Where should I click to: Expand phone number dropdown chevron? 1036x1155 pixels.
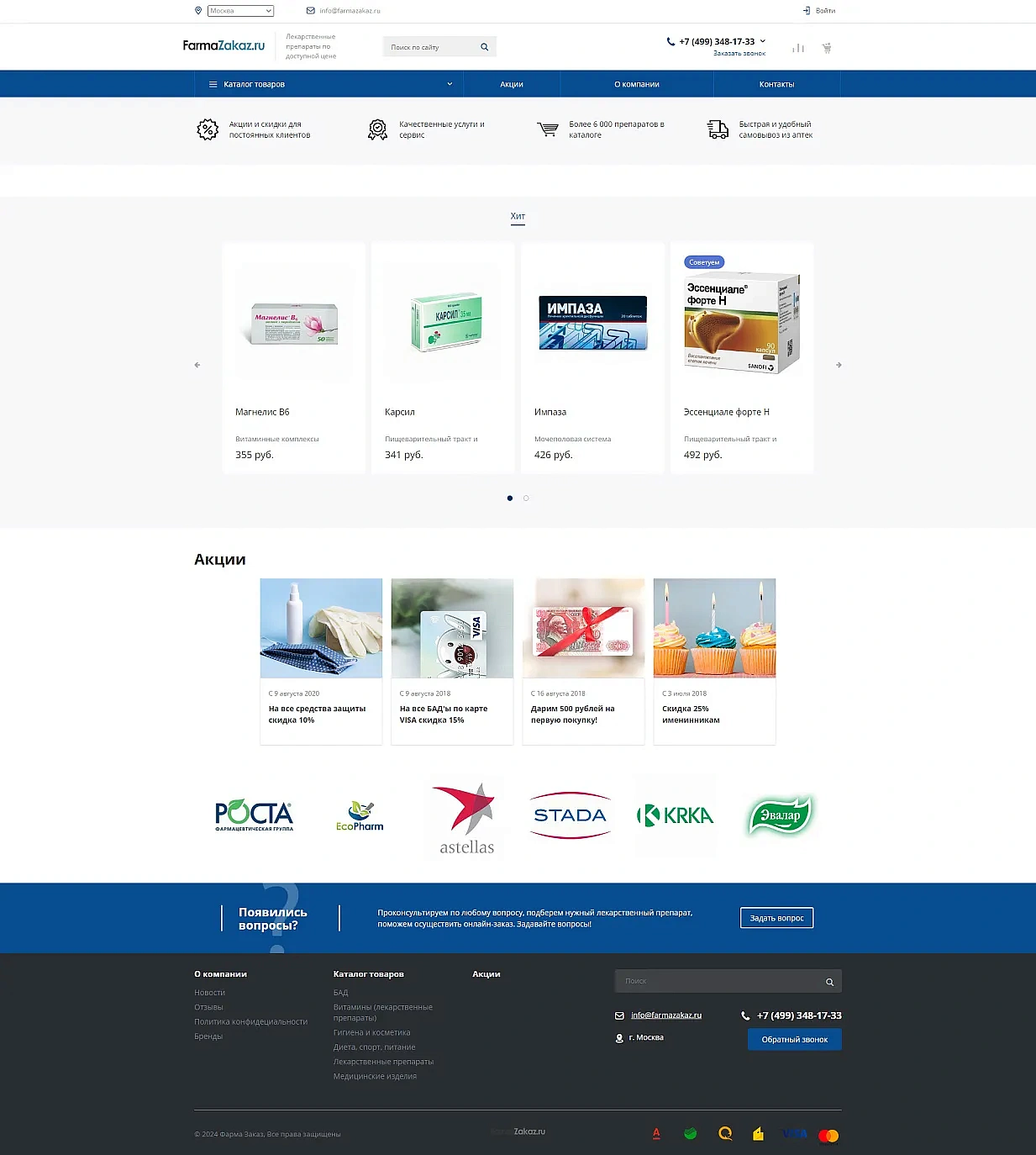click(x=763, y=41)
